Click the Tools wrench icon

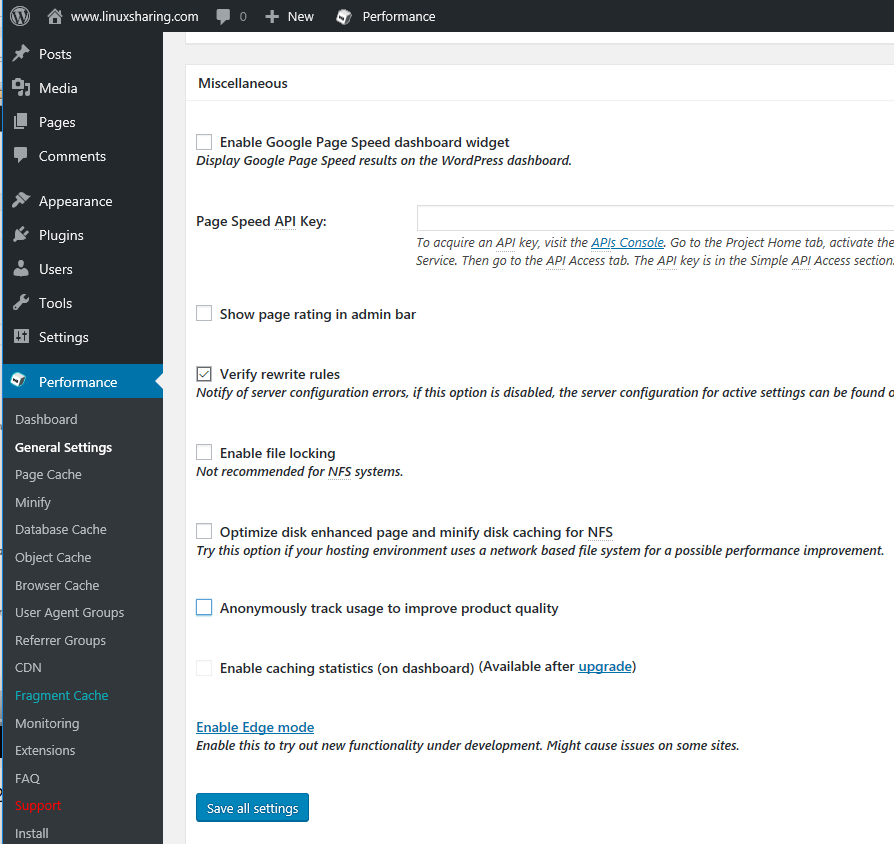[21, 303]
